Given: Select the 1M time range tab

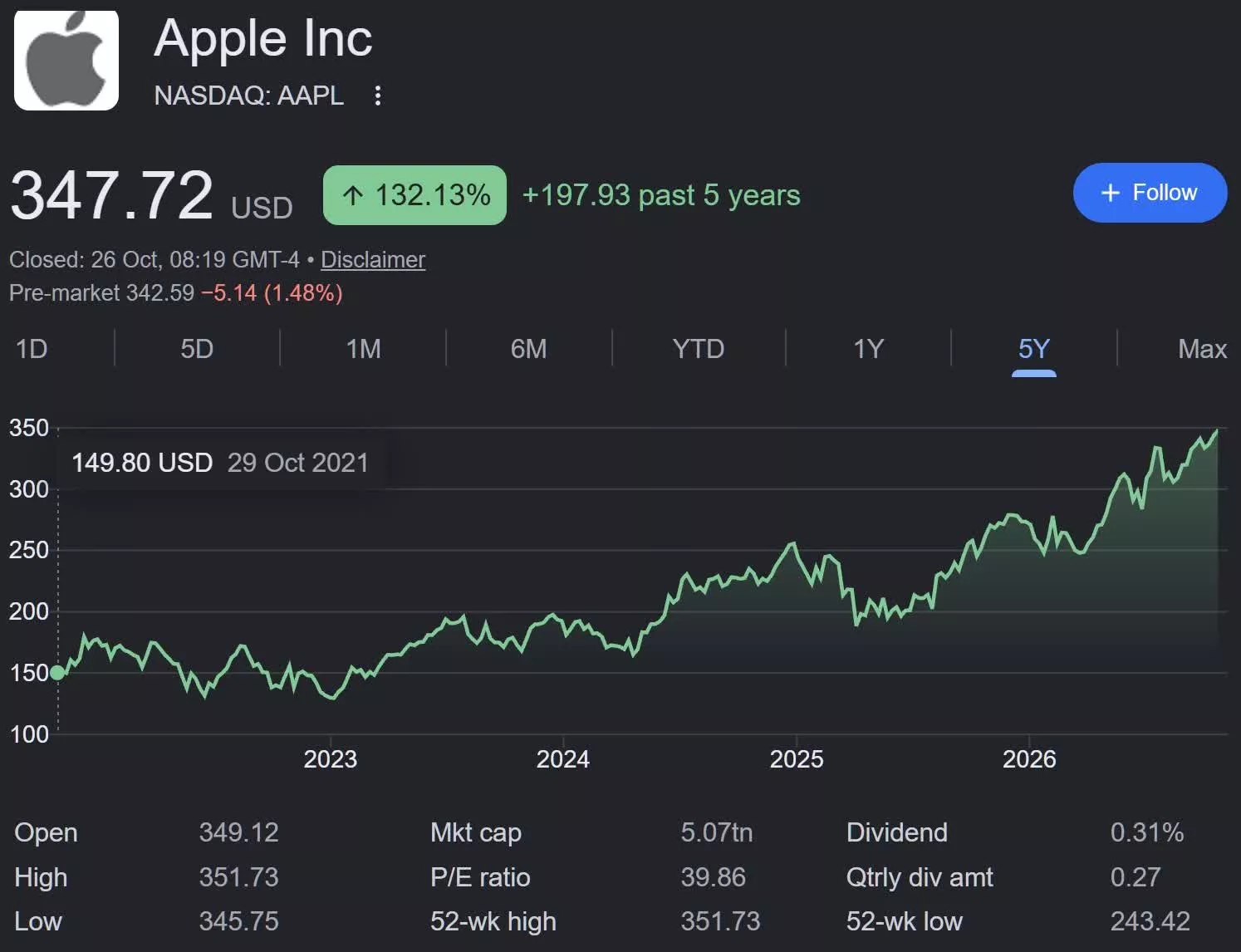Looking at the screenshot, I should pos(363,348).
